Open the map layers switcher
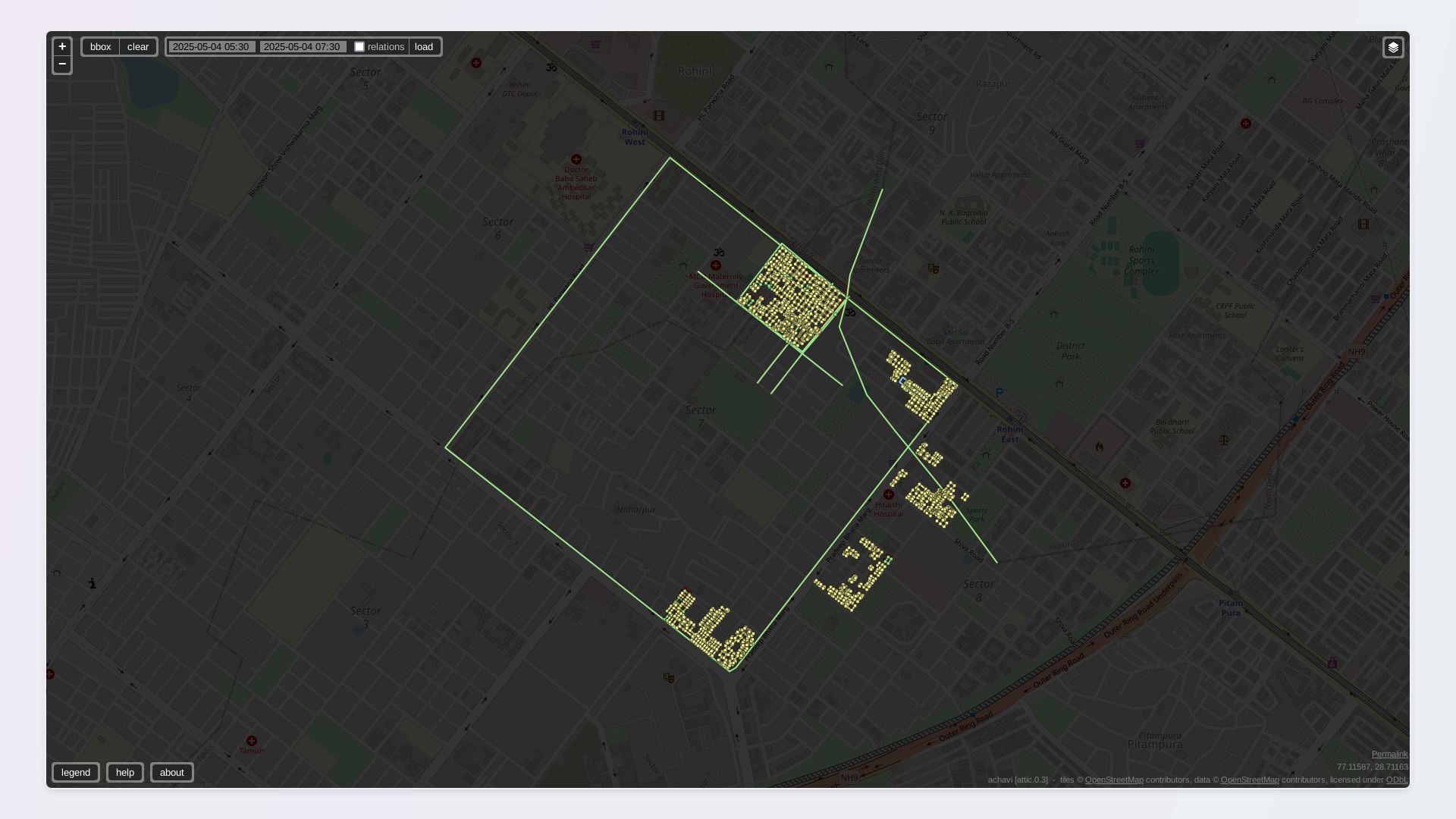Screen dimensions: 1456x819 click(1393, 48)
